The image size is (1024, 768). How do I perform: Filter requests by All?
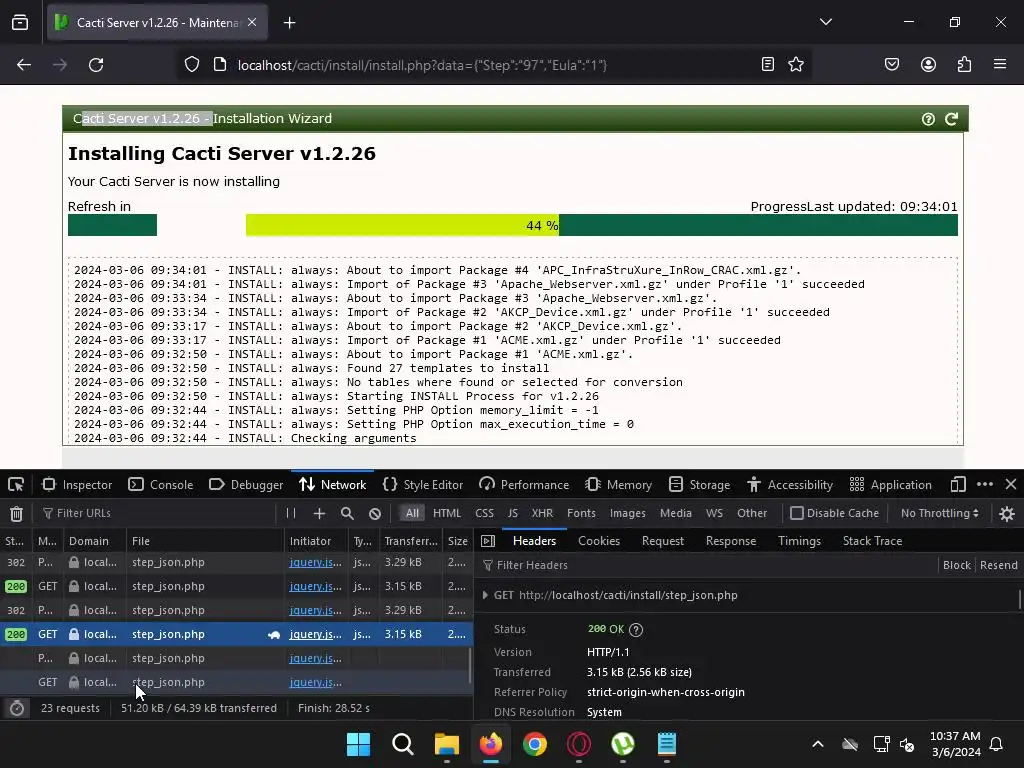point(412,513)
